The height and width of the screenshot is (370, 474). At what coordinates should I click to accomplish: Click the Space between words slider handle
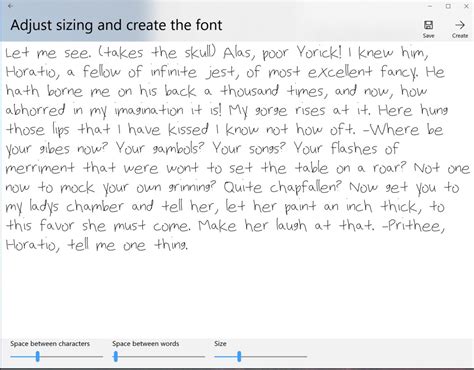116,356
